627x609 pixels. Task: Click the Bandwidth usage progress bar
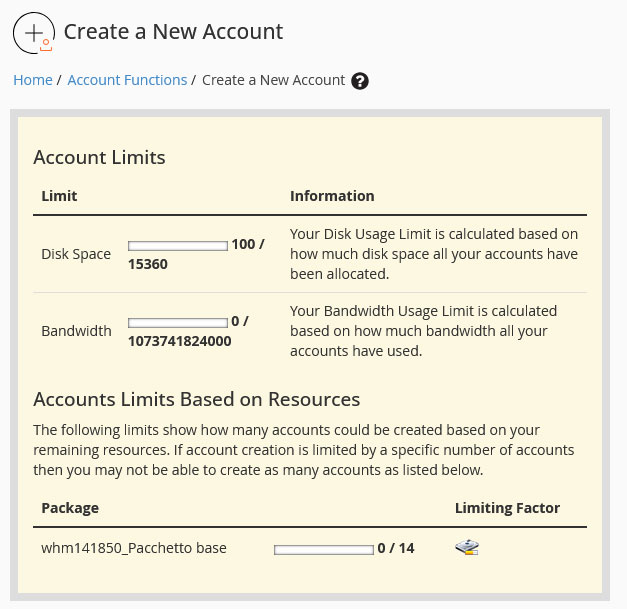point(178,322)
